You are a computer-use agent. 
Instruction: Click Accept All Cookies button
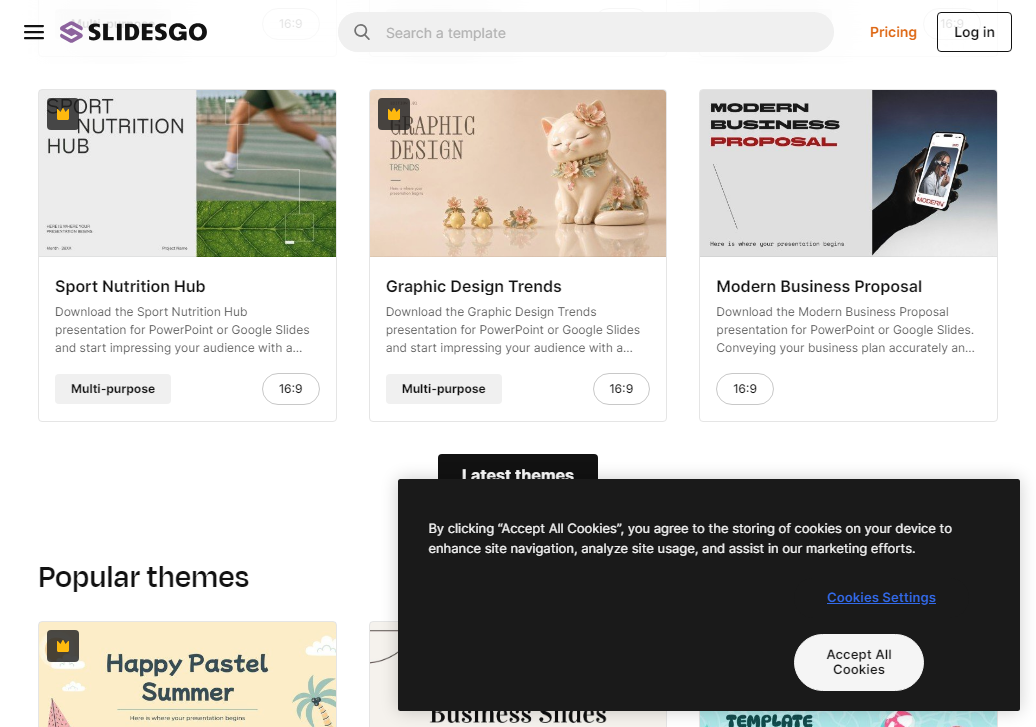point(858,662)
